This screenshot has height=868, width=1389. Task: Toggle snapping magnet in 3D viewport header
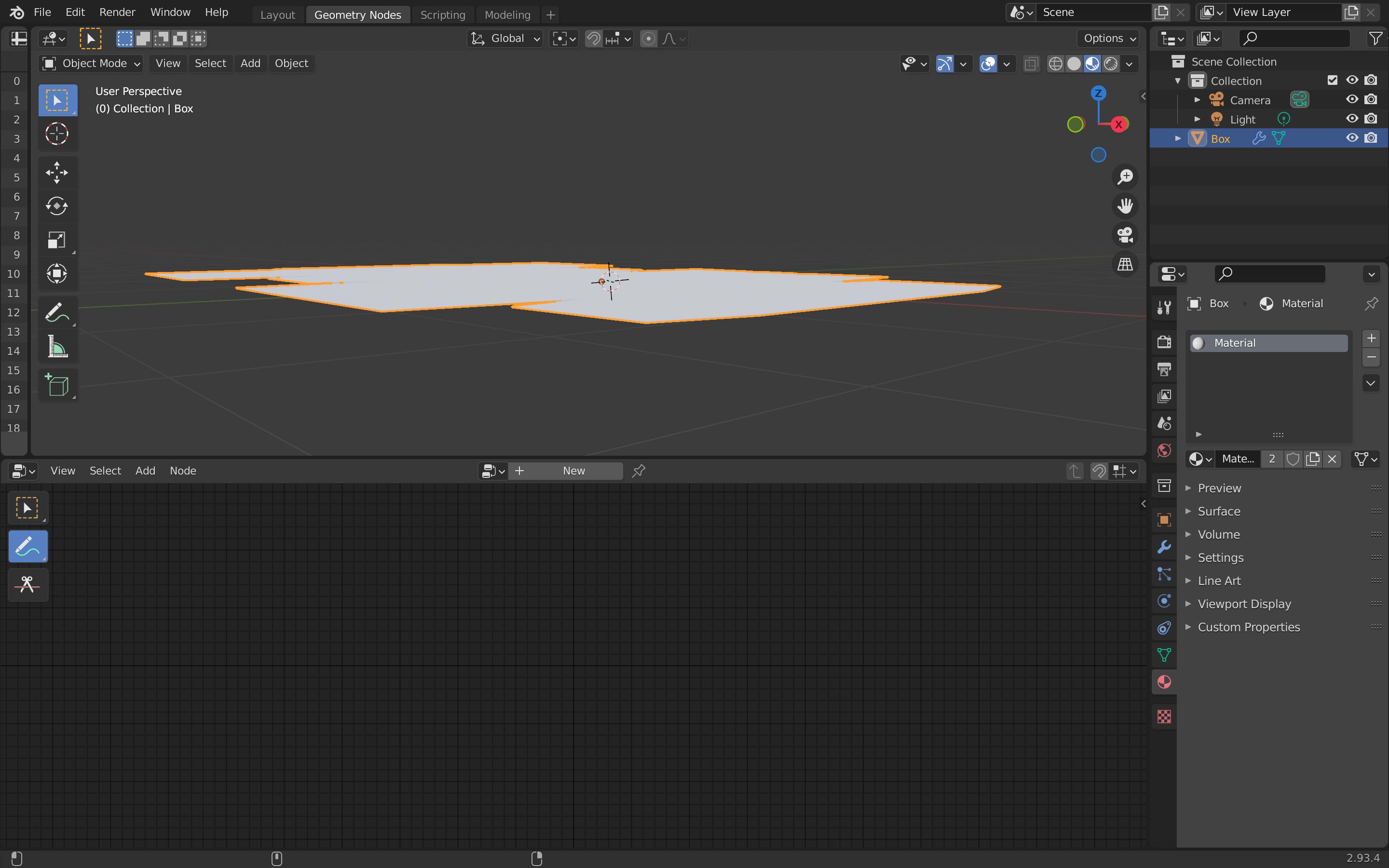point(594,39)
